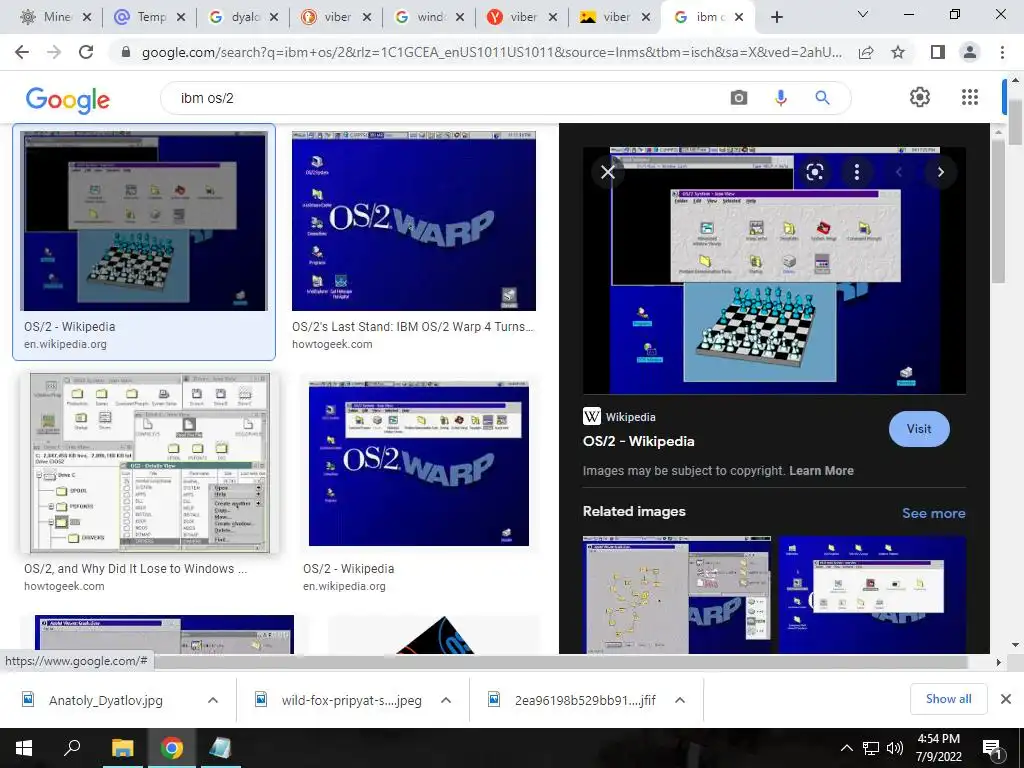Open the related blue desktop image
1024x768 pixels.
coord(872,594)
